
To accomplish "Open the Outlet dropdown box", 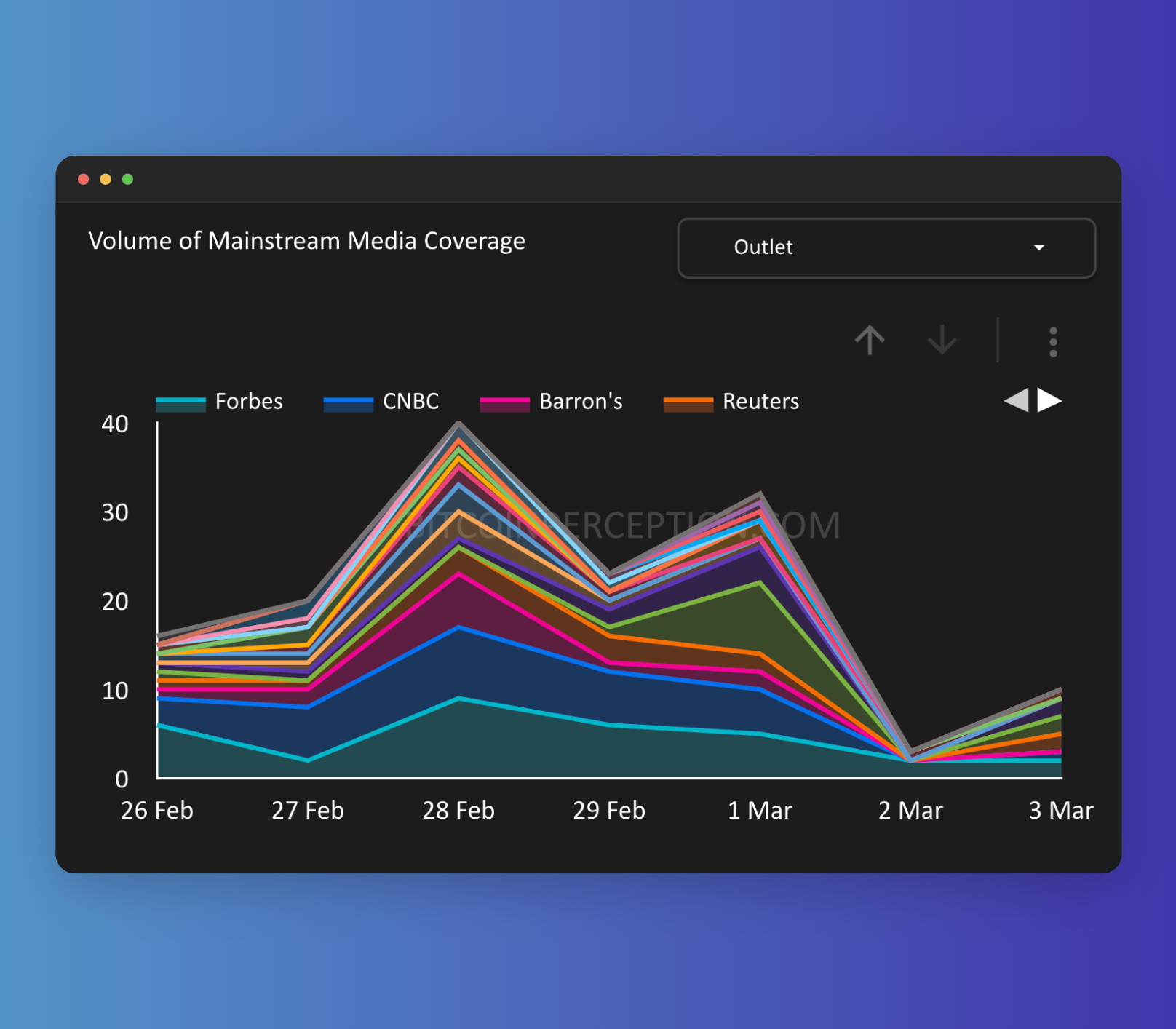I will pyautogui.click(x=886, y=247).
